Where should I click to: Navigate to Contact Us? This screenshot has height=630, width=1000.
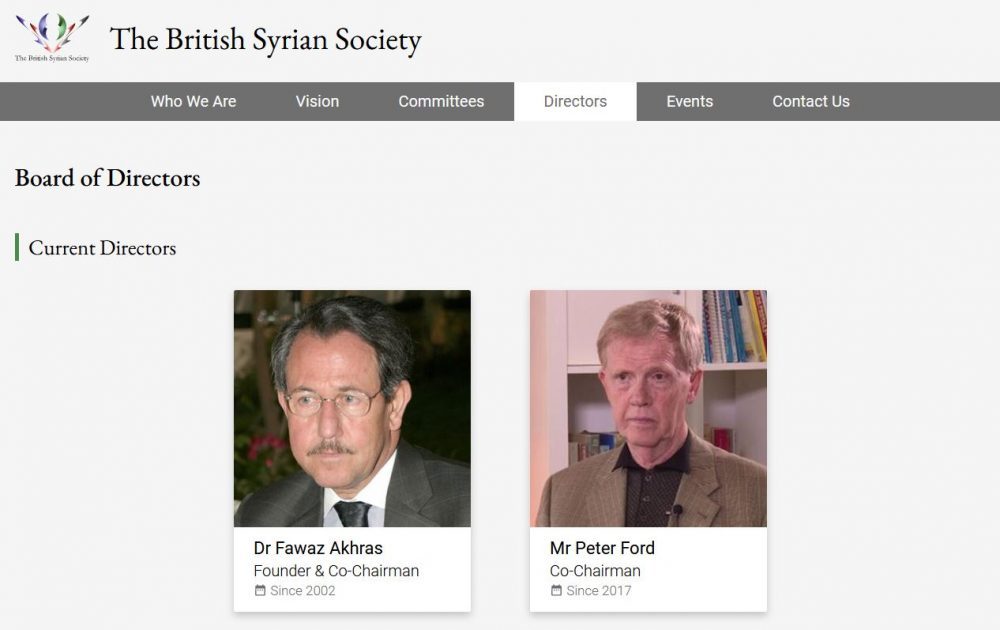pos(811,101)
